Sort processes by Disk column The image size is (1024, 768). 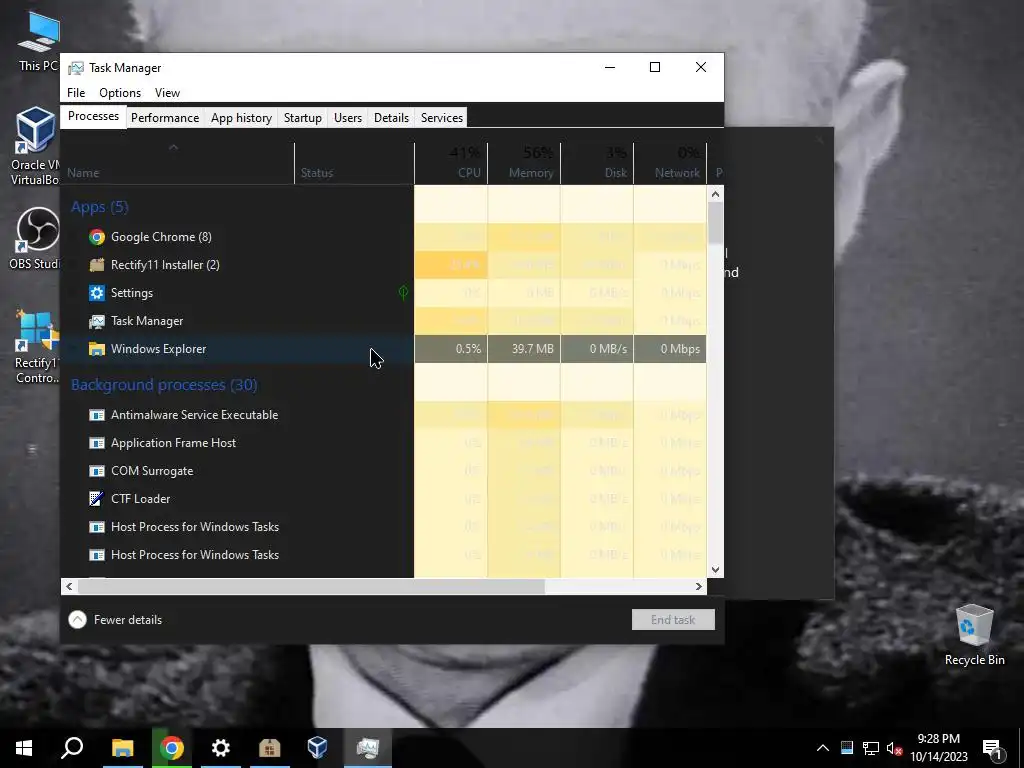(598, 164)
